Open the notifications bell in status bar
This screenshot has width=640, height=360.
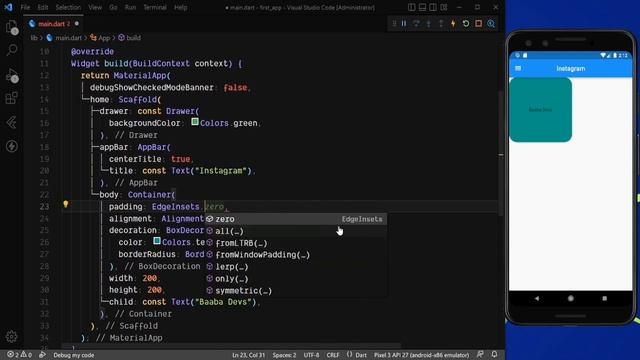click(x=494, y=354)
